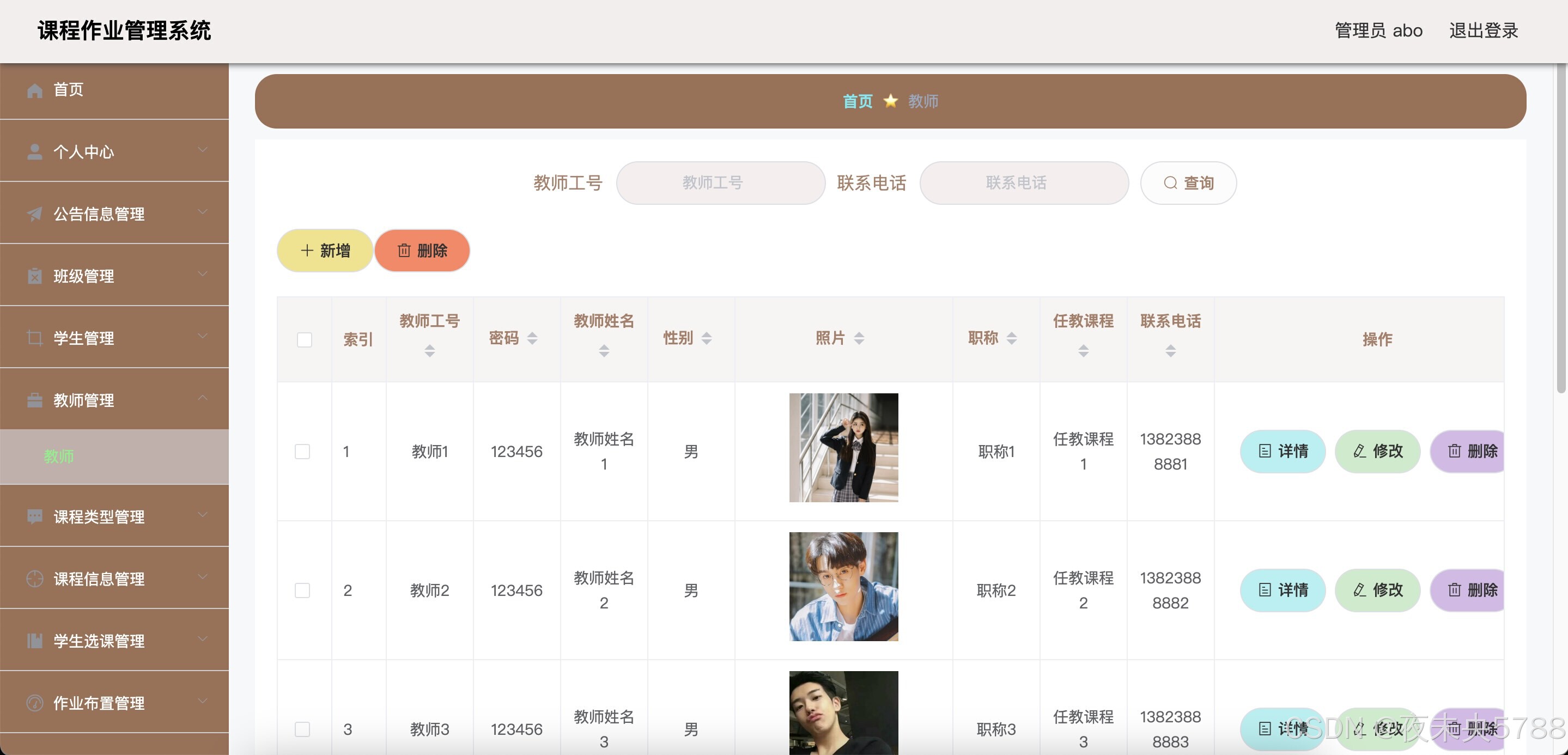
Task: Click the paper plane icon for 公告信息管理
Action: [x=35, y=214]
